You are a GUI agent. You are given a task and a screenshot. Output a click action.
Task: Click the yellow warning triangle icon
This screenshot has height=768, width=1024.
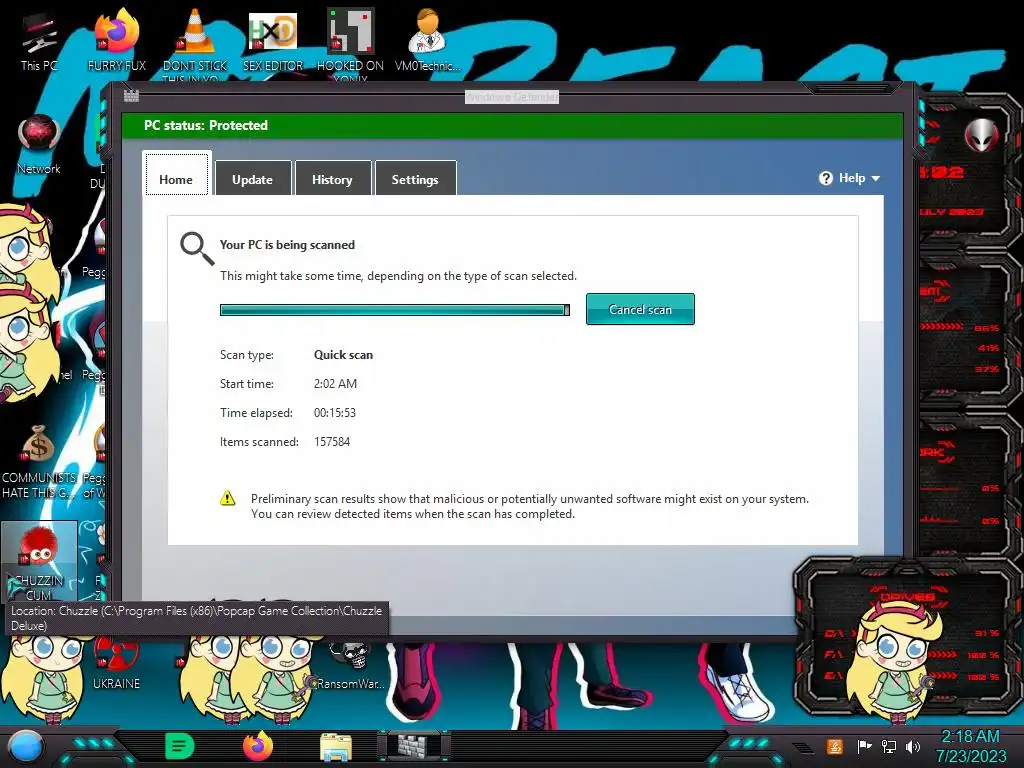[x=227, y=498]
